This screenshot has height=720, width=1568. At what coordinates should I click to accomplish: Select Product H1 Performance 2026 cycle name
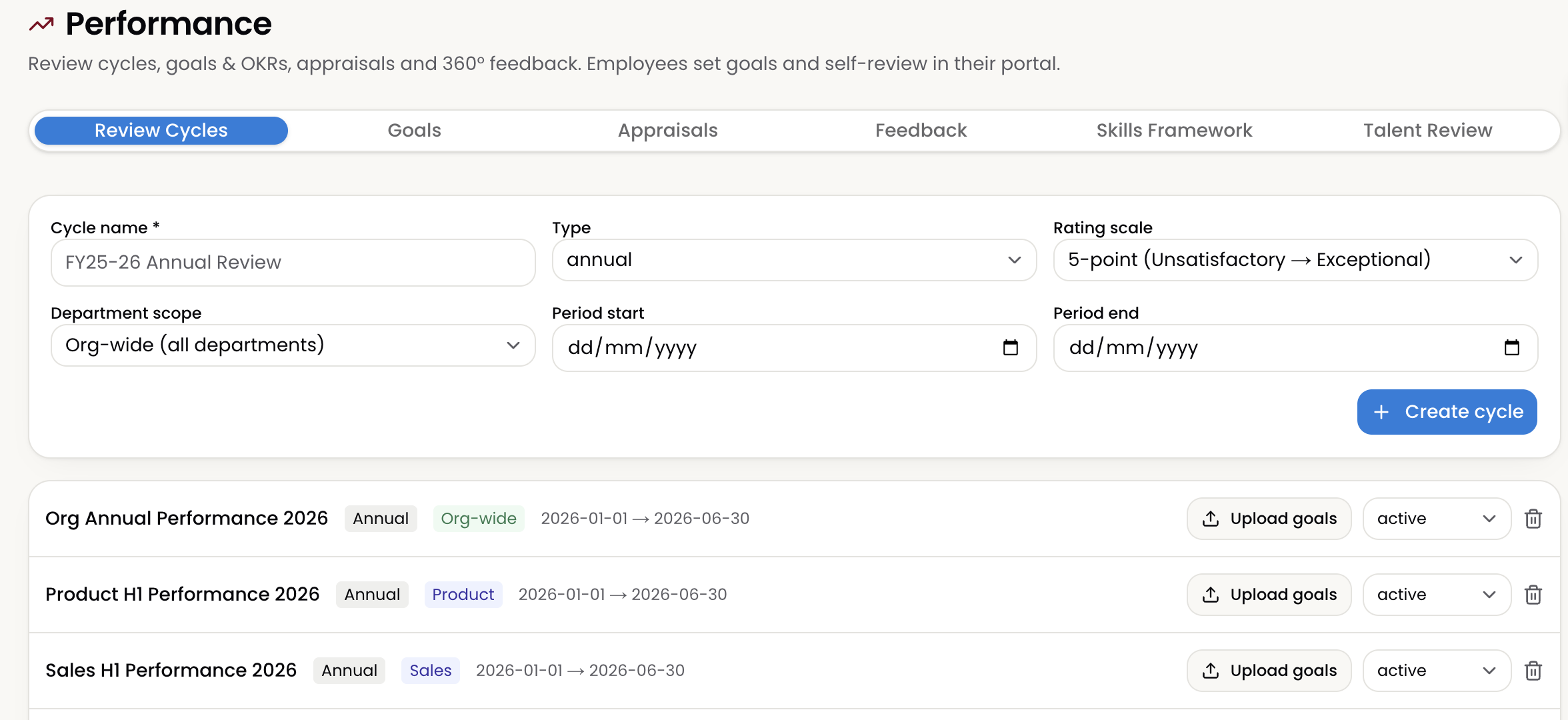pos(183,595)
